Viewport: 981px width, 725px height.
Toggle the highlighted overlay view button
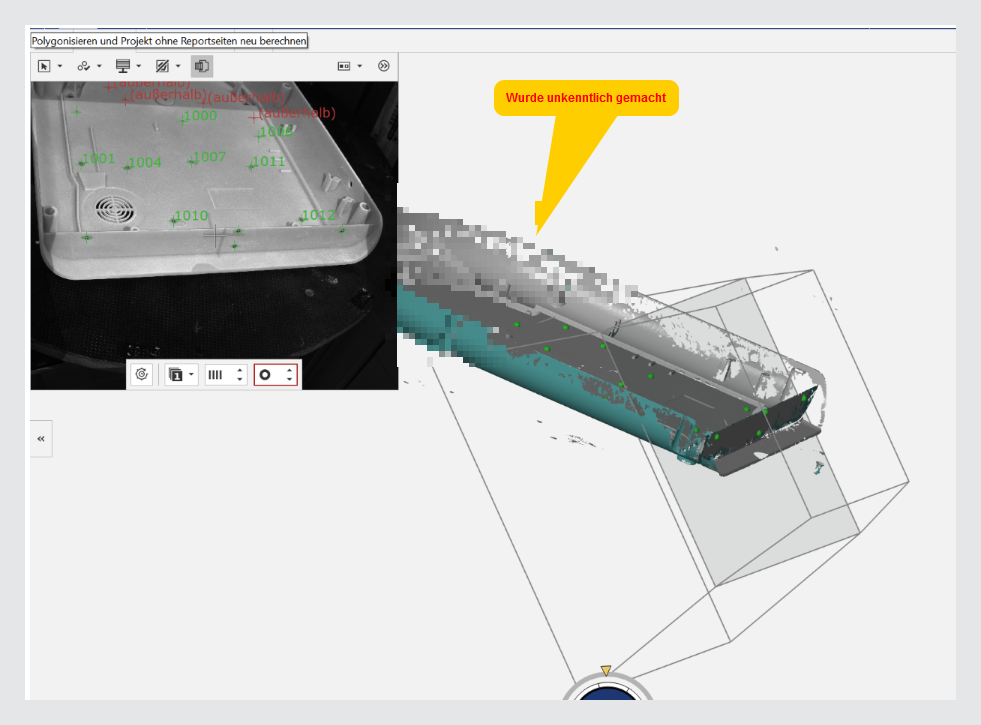point(202,66)
